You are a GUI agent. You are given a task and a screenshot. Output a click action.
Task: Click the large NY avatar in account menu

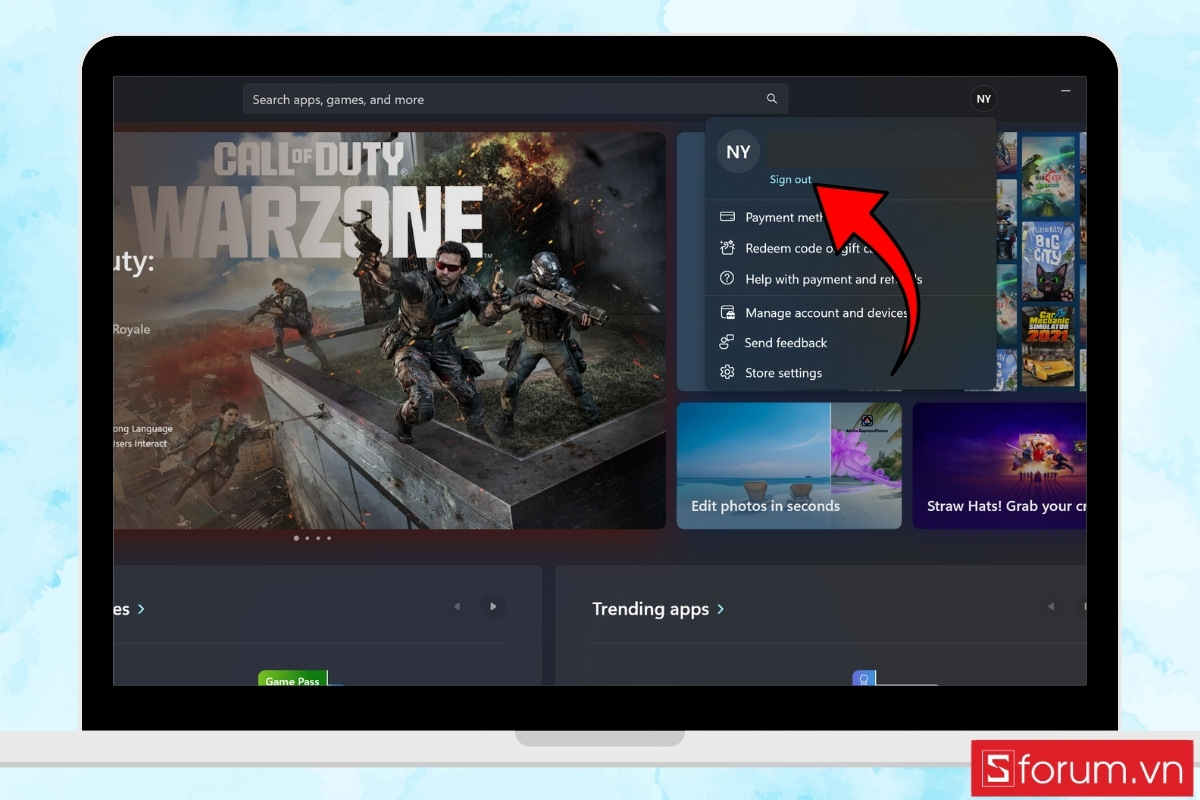pyautogui.click(x=738, y=152)
